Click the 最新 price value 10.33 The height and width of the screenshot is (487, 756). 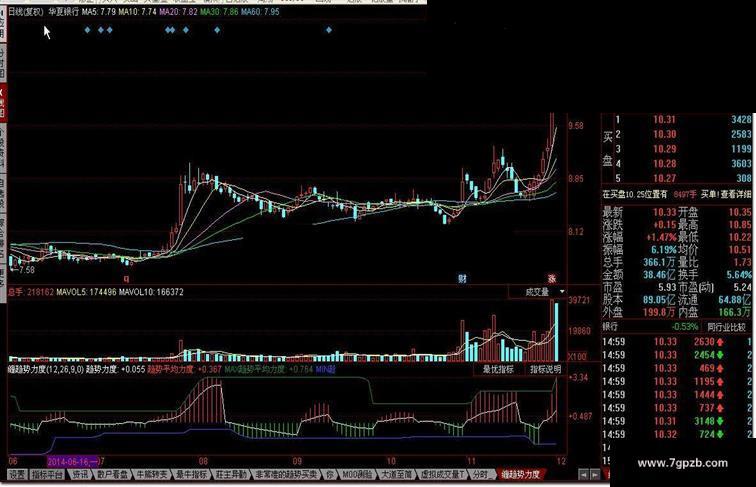664,212
